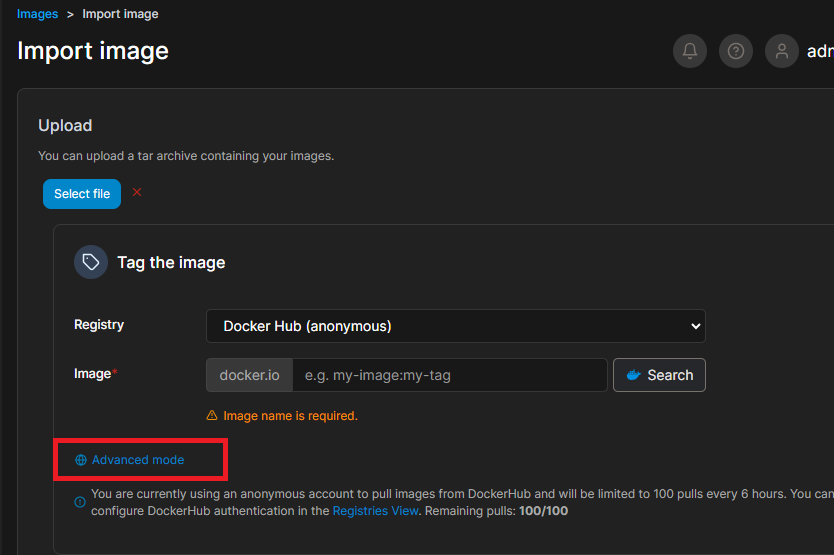Click the docker.io registry prefix
The image size is (834, 555).
(x=249, y=375)
